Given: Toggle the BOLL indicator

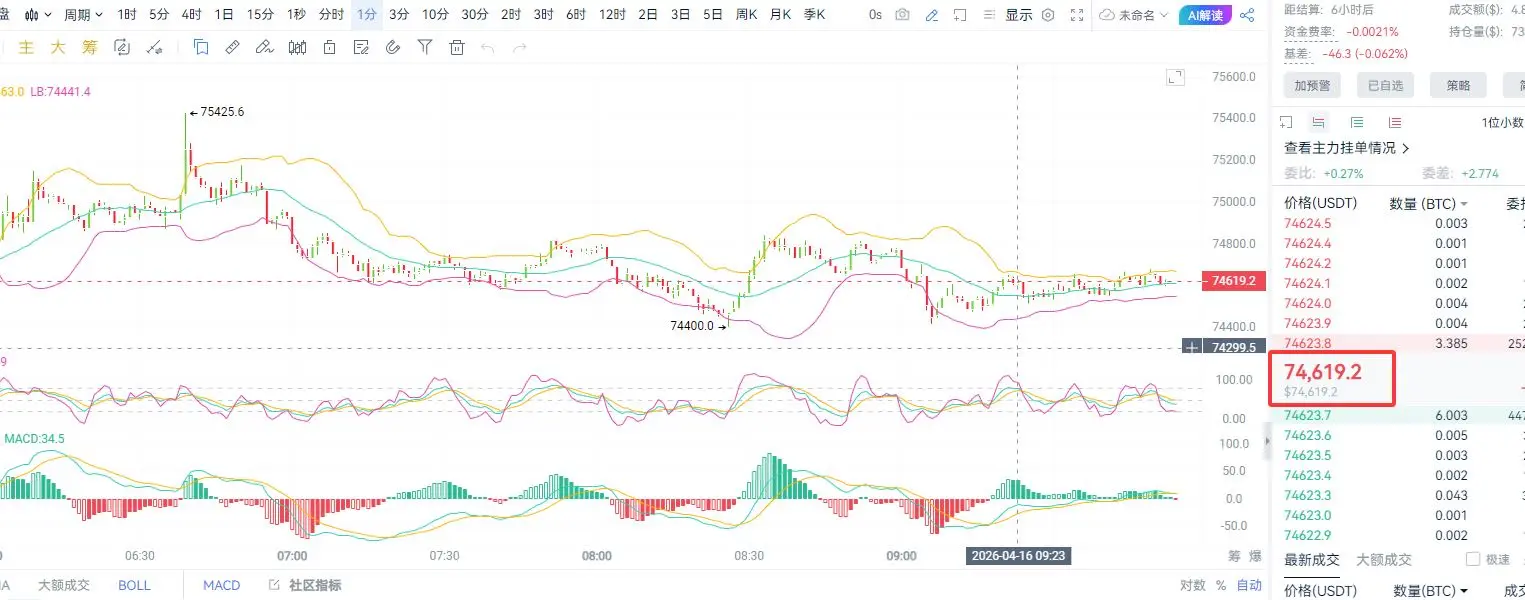Looking at the screenshot, I should pos(134,585).
